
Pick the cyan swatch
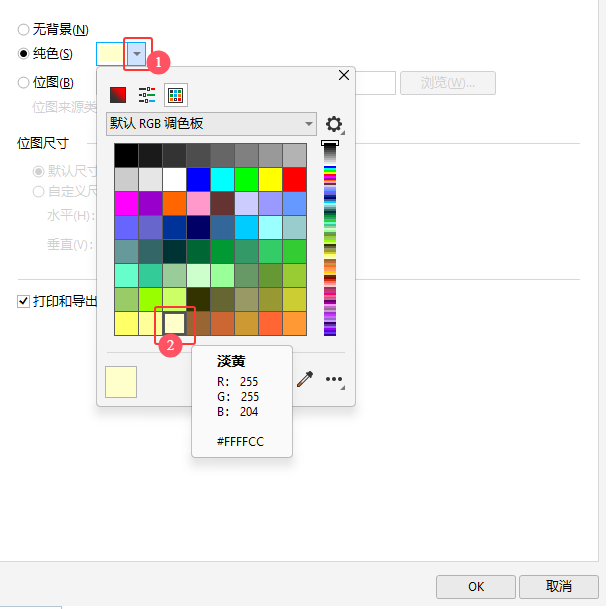coord(223,179)
